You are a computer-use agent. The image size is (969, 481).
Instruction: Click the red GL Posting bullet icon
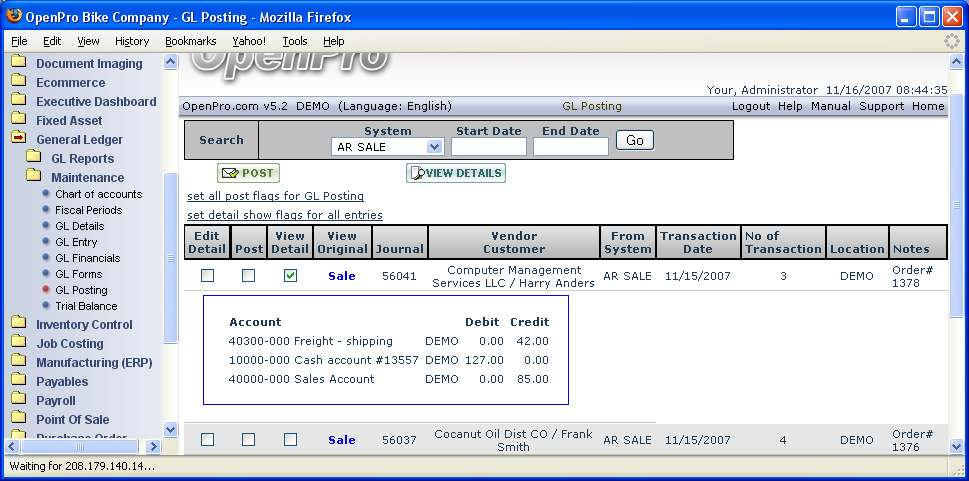tap(46, 290)
